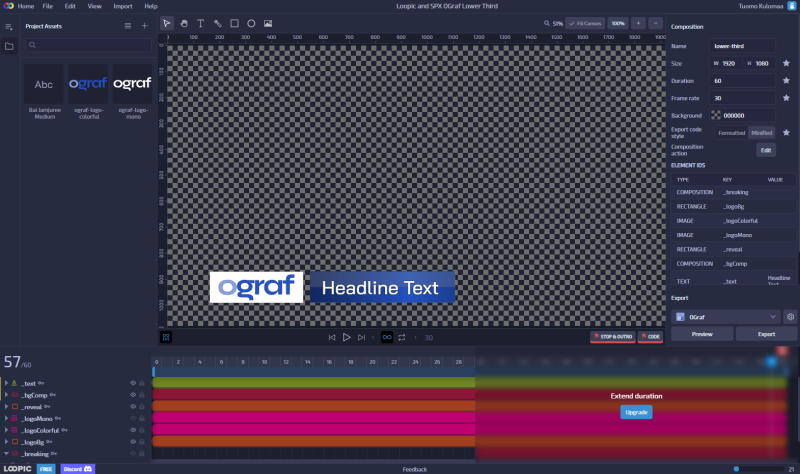Open the Help menu
Image resolution: width=800 pixels, height=474 pixels.
pos(151,6)
